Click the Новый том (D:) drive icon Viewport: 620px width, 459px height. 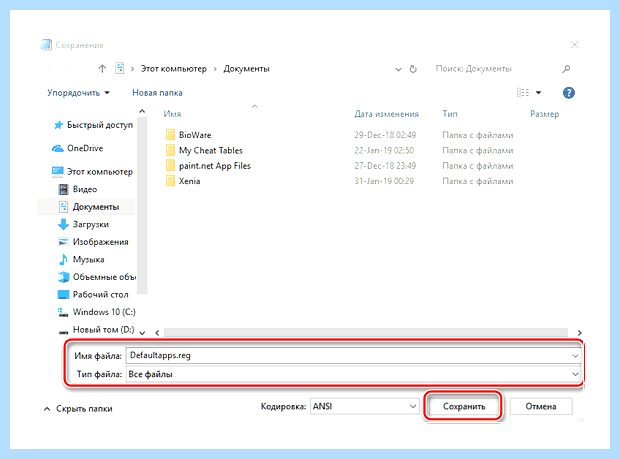tap(63, 332)
